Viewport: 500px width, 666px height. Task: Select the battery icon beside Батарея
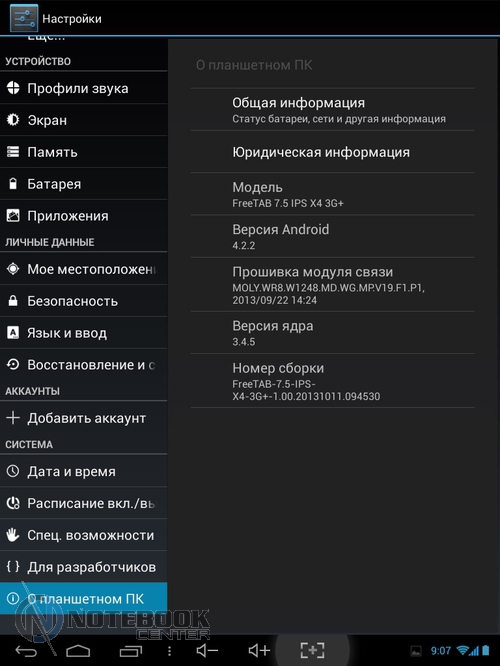(13, 183)
